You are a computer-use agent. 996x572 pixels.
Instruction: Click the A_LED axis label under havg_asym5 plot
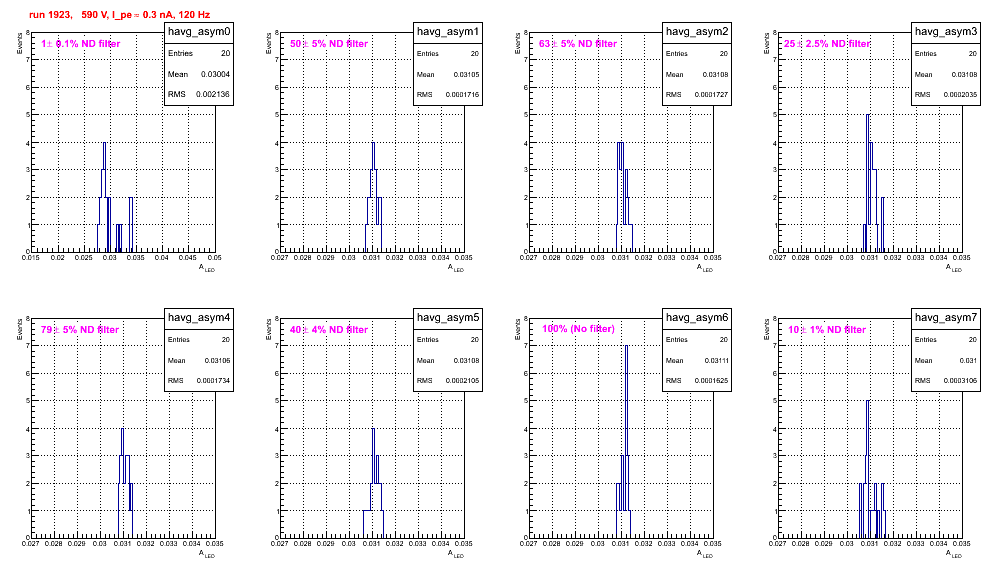[x=456, y=554]
